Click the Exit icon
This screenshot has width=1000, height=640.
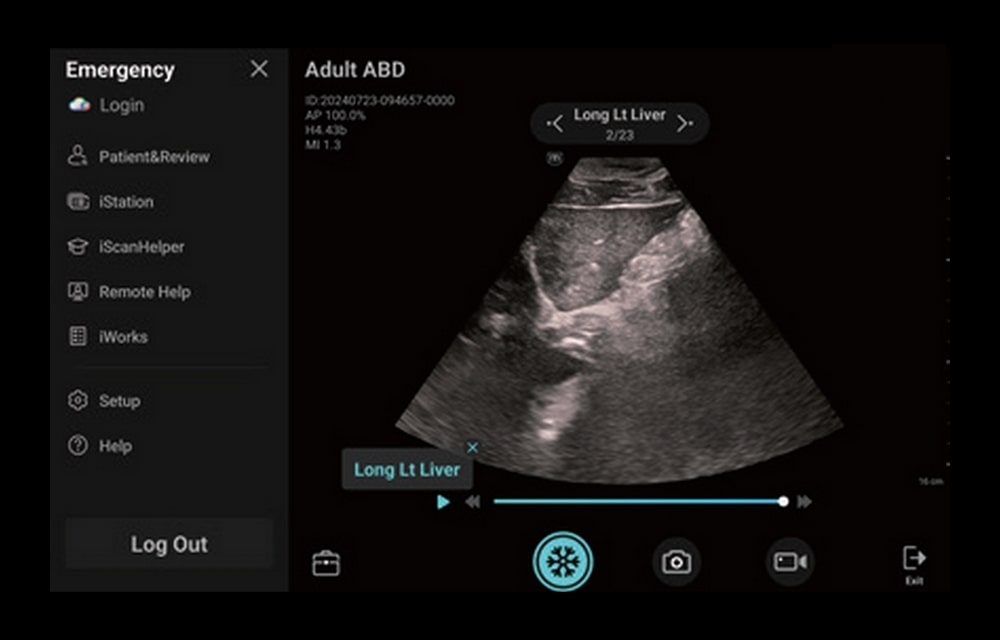(914, 563)
